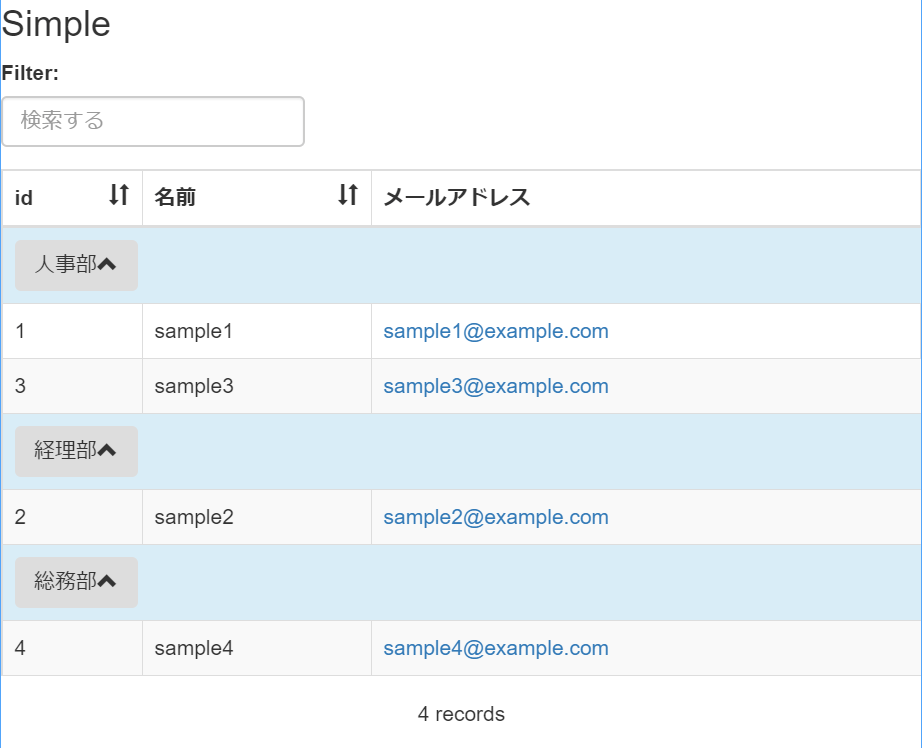Screen dimensions: 922x748
Task: Focus the 検索する filter input
Action: point(153,121)
